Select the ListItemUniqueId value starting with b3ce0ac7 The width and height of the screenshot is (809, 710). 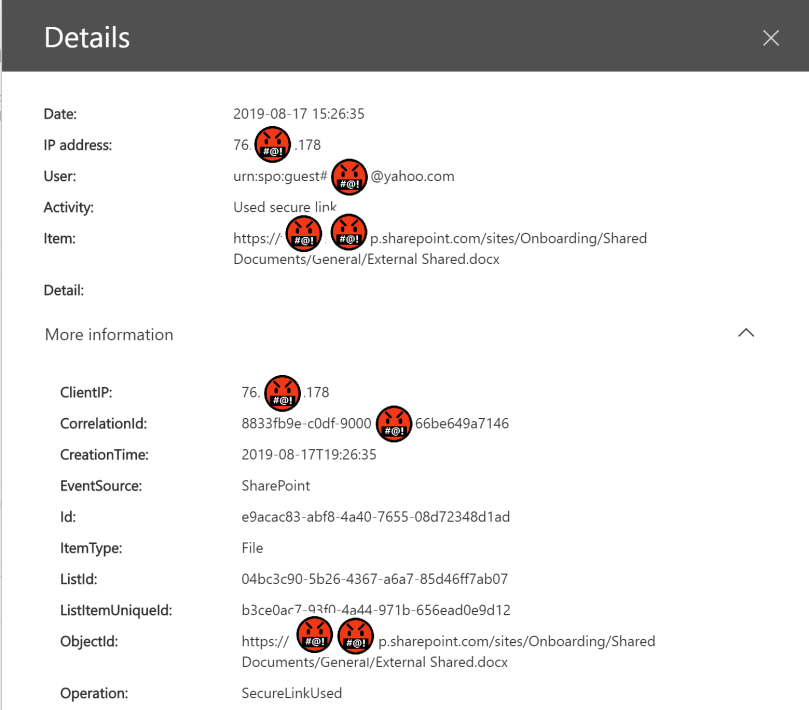tap(376, 610)
